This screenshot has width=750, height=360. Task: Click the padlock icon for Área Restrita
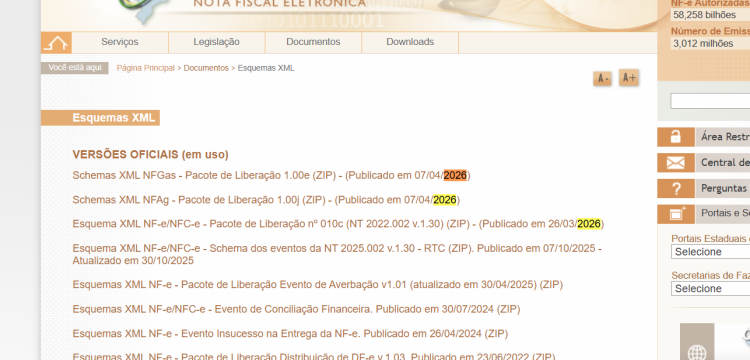(676, 137)
